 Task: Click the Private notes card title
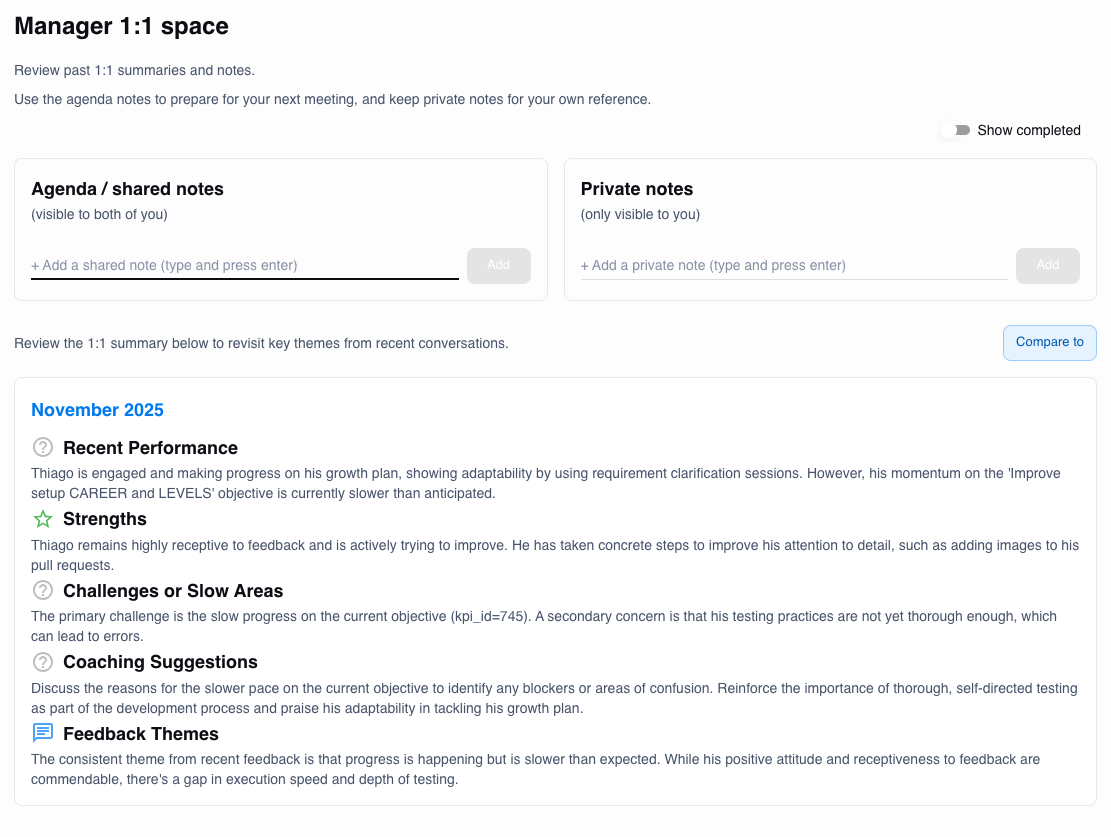point(637,189)
